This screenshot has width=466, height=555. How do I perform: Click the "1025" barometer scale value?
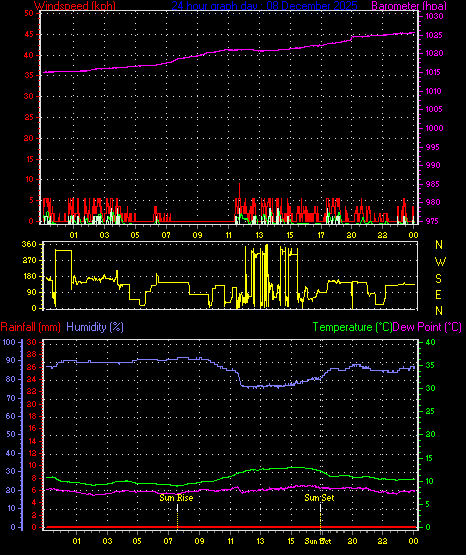[434, 35]
